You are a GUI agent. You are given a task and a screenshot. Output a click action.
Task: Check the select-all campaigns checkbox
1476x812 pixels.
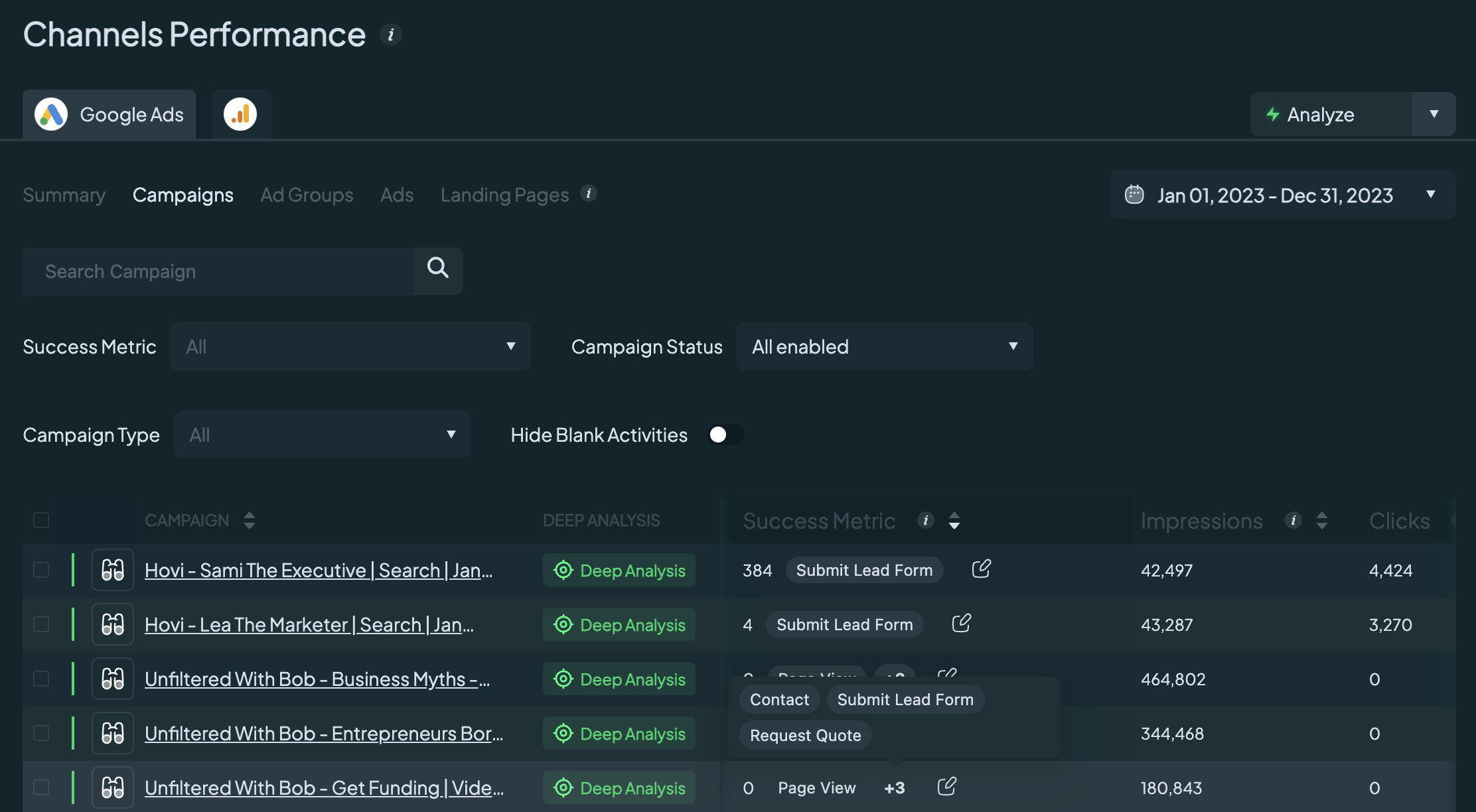[x=41, y=520]
